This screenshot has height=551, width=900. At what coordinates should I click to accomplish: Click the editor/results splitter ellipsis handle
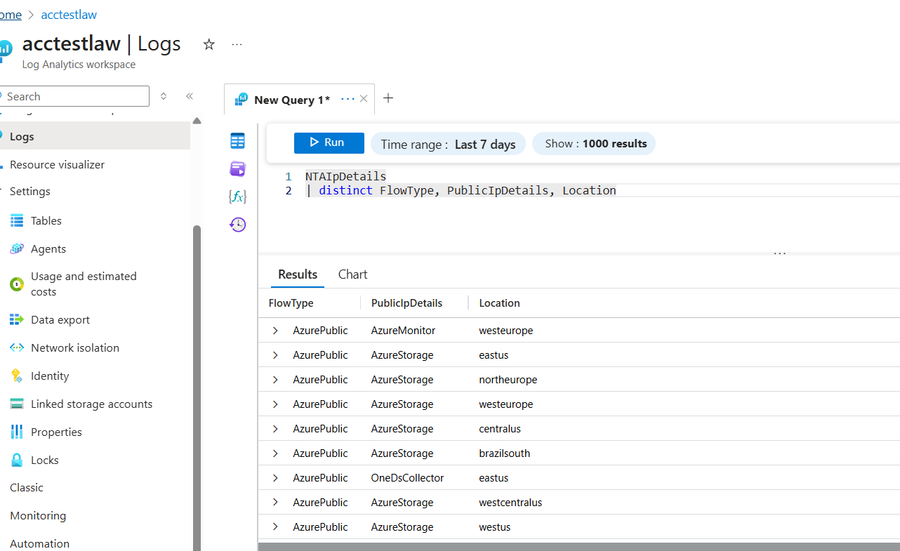(x=779, y=253)
